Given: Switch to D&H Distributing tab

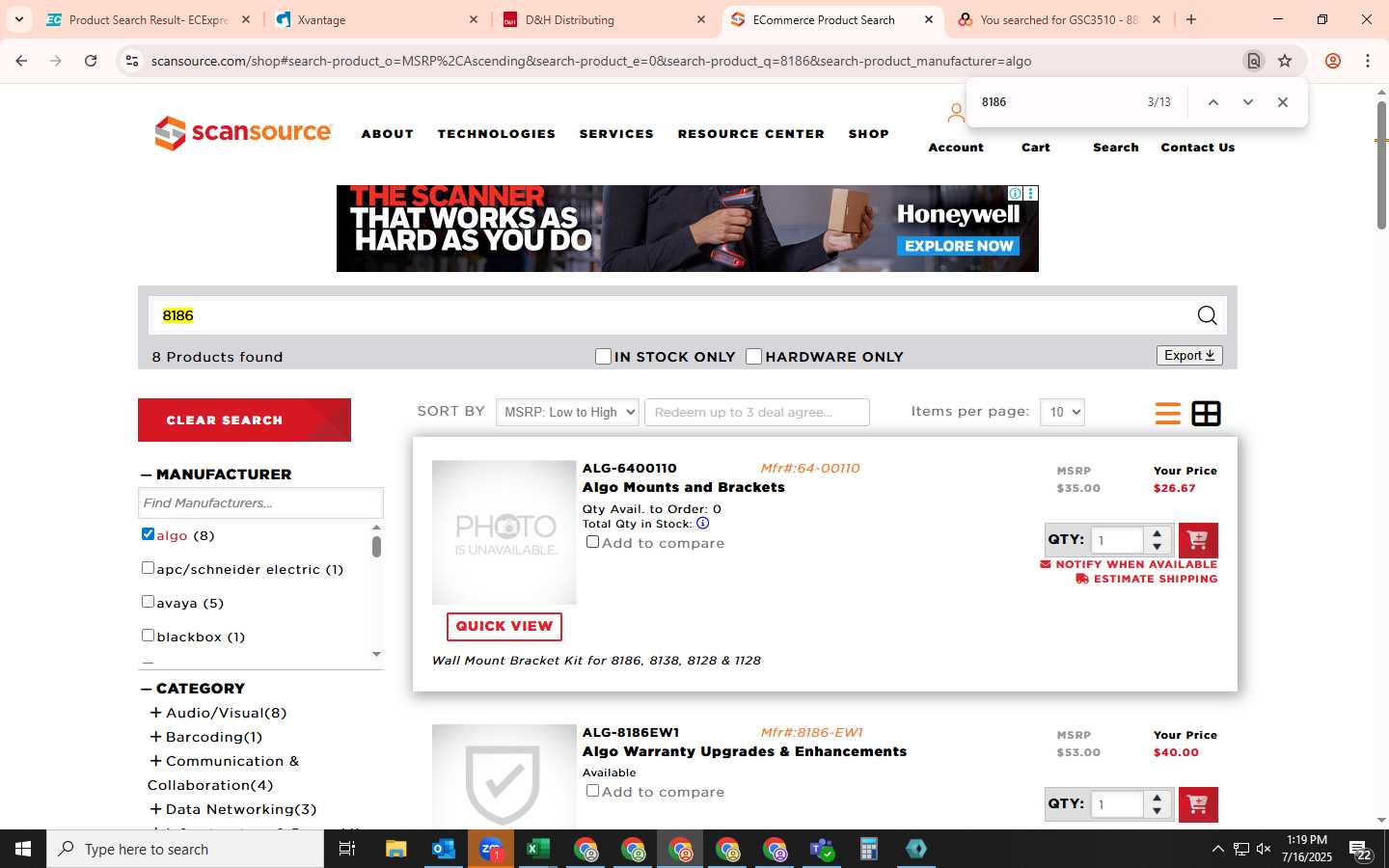Looking at the screenshot, I should point(604,19).
